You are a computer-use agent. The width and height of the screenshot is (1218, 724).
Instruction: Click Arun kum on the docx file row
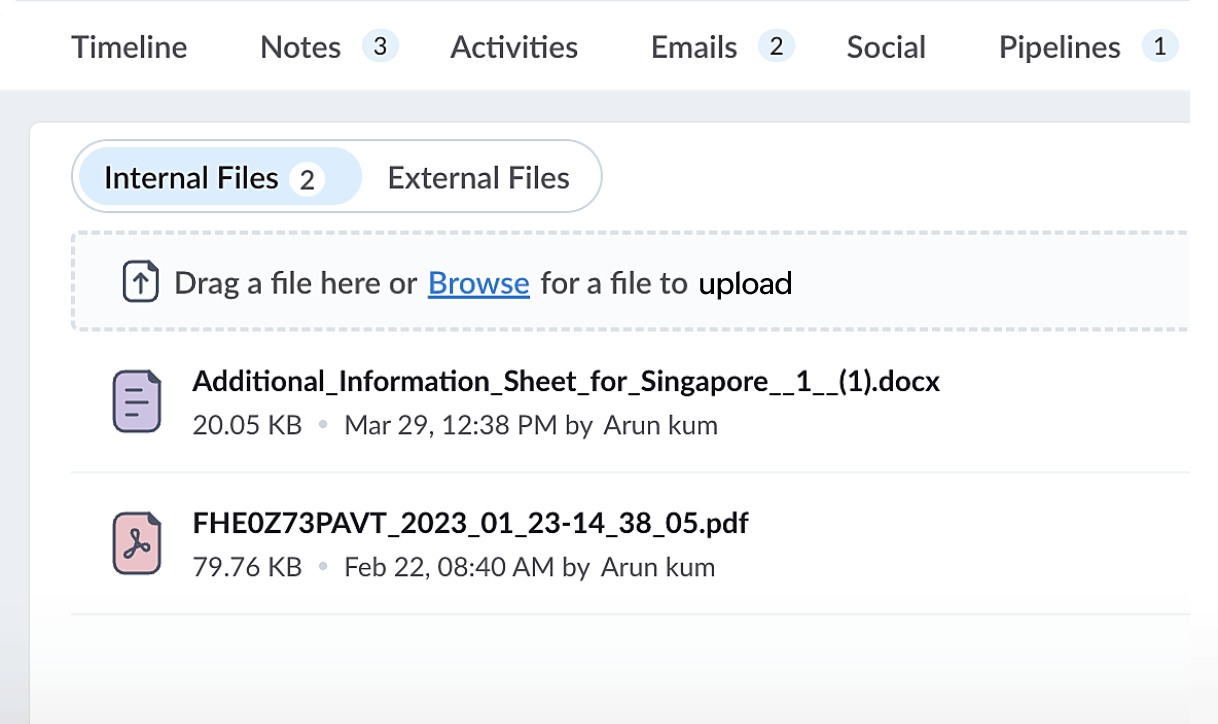661,425
